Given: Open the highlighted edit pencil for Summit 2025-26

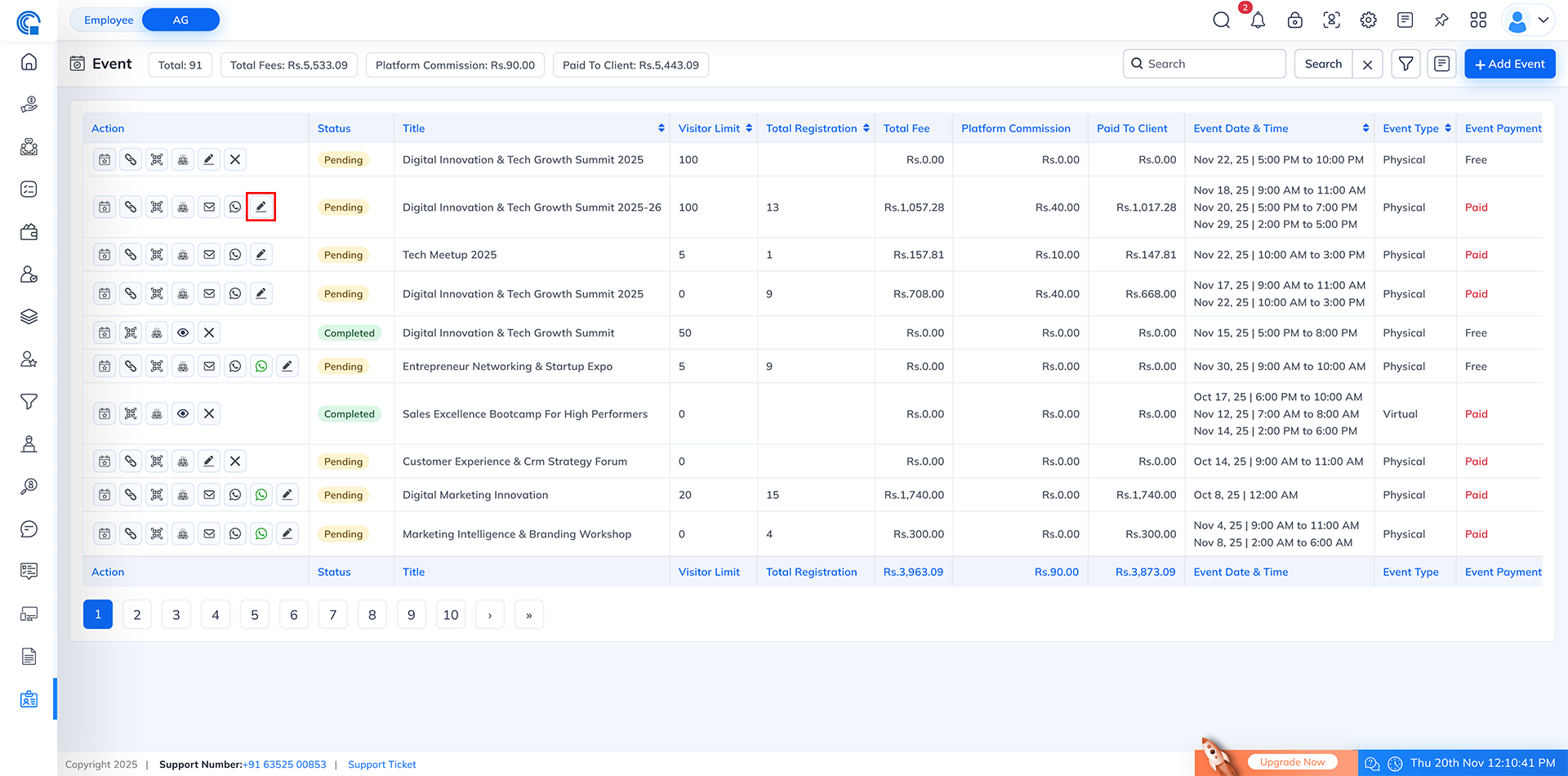Looking at the screenshot, I should [261, 207].
